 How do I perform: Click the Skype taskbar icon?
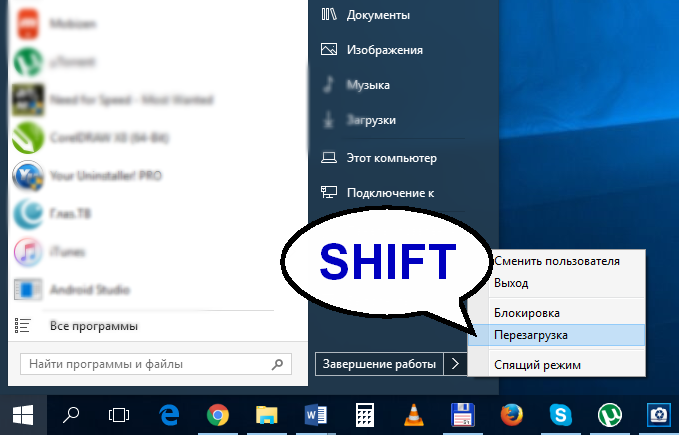click(559, 414)
